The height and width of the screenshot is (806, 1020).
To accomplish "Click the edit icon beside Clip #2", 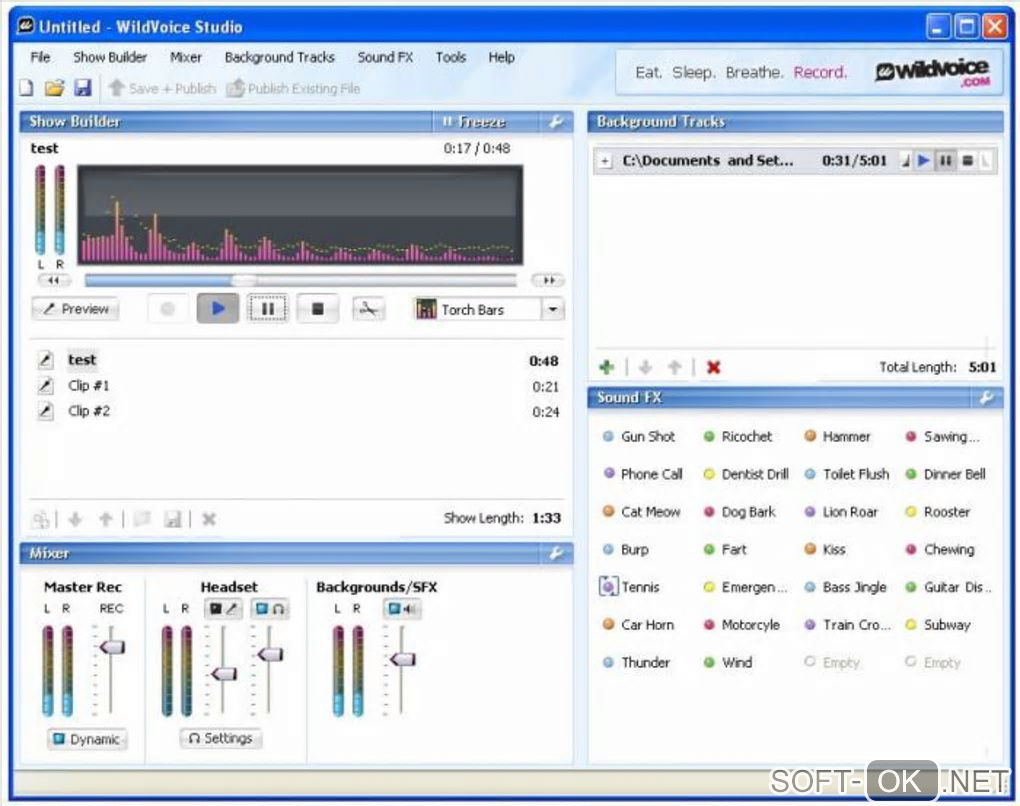I will click(x=45, y=411).
